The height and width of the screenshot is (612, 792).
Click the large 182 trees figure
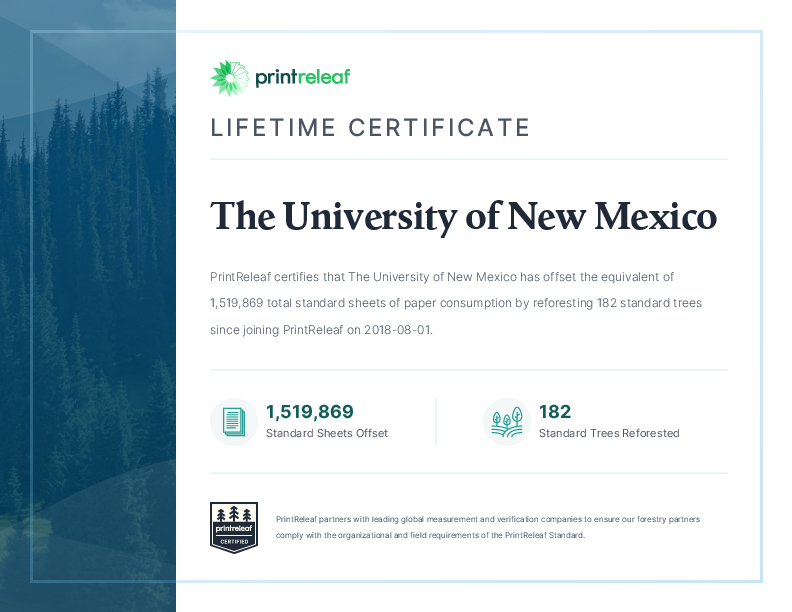coord(555,412)
